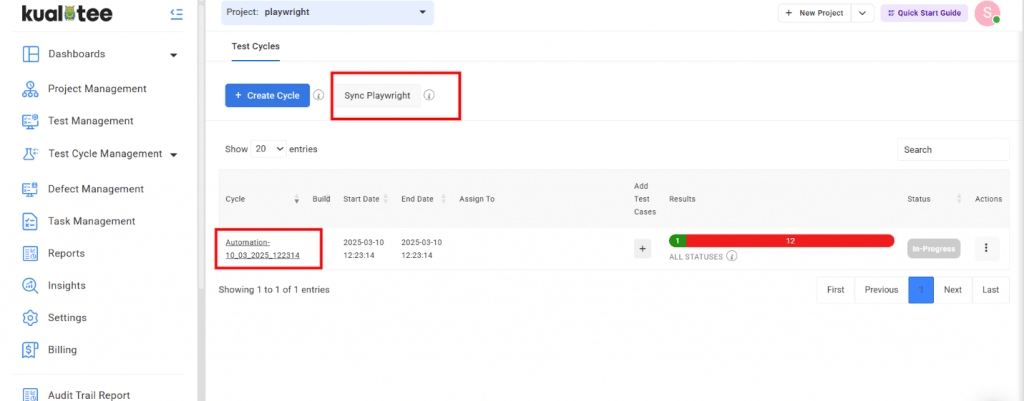Open the New Project dropdown arrow
Screen dimensions: 1024x401
click(x=863, y=13)
